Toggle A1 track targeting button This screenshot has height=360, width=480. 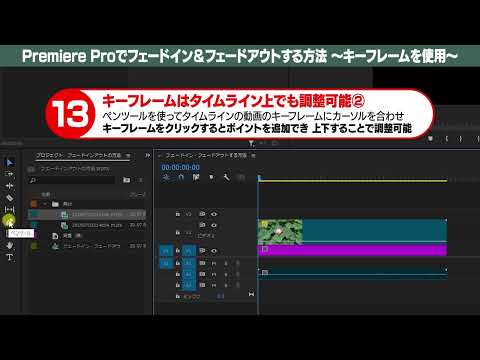click(189, 263)
